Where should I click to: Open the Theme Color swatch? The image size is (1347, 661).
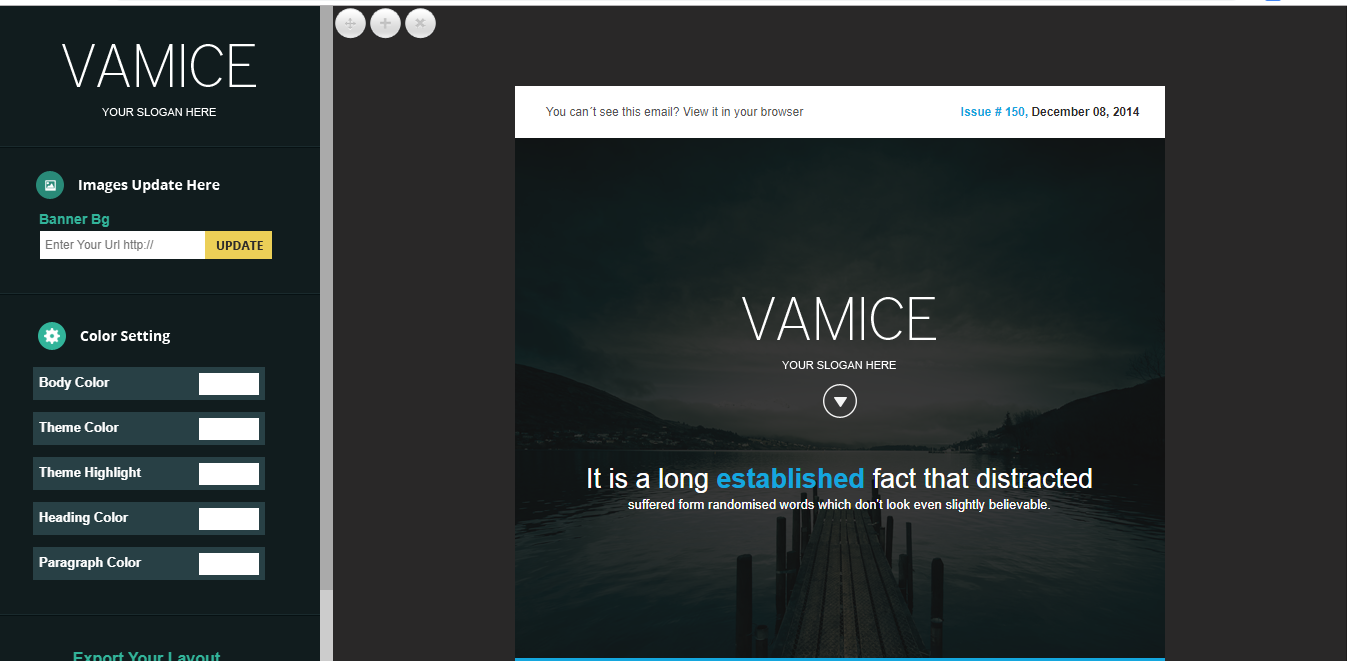pyautogui.click(x=228, y=429)
